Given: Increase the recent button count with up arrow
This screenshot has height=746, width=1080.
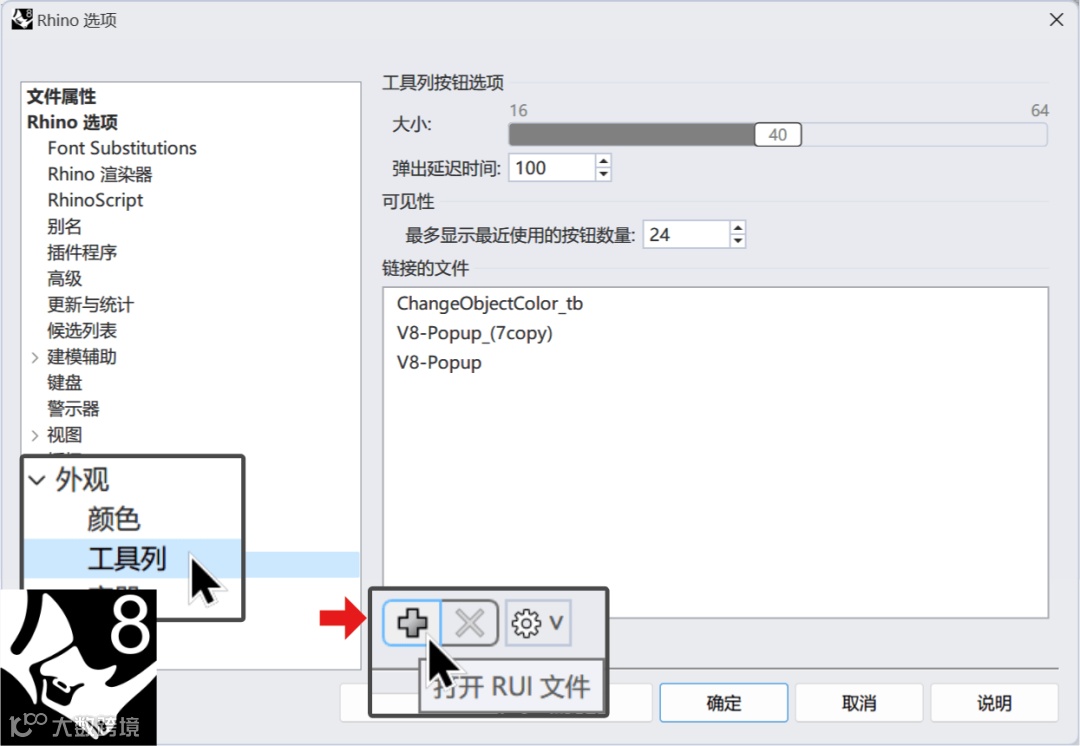Looking at the screenshot, I should (738, 228).
